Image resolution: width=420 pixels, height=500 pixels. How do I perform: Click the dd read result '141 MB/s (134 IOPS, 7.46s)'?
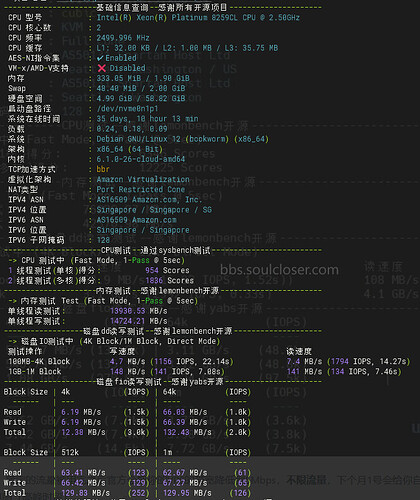[344, 371]
